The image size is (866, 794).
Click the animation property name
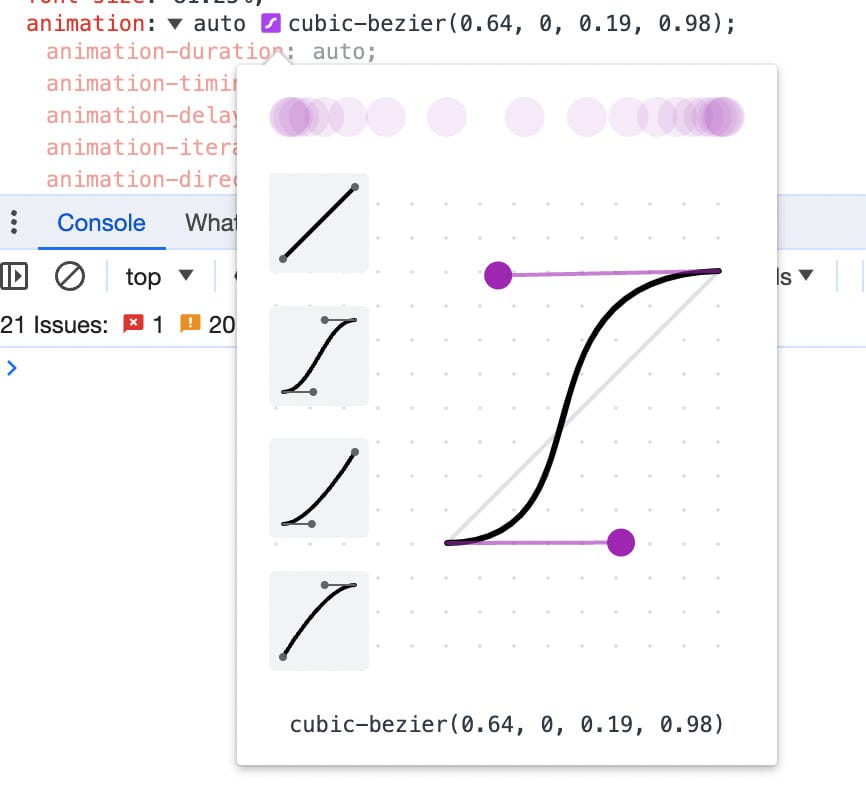tap(86, 24)
